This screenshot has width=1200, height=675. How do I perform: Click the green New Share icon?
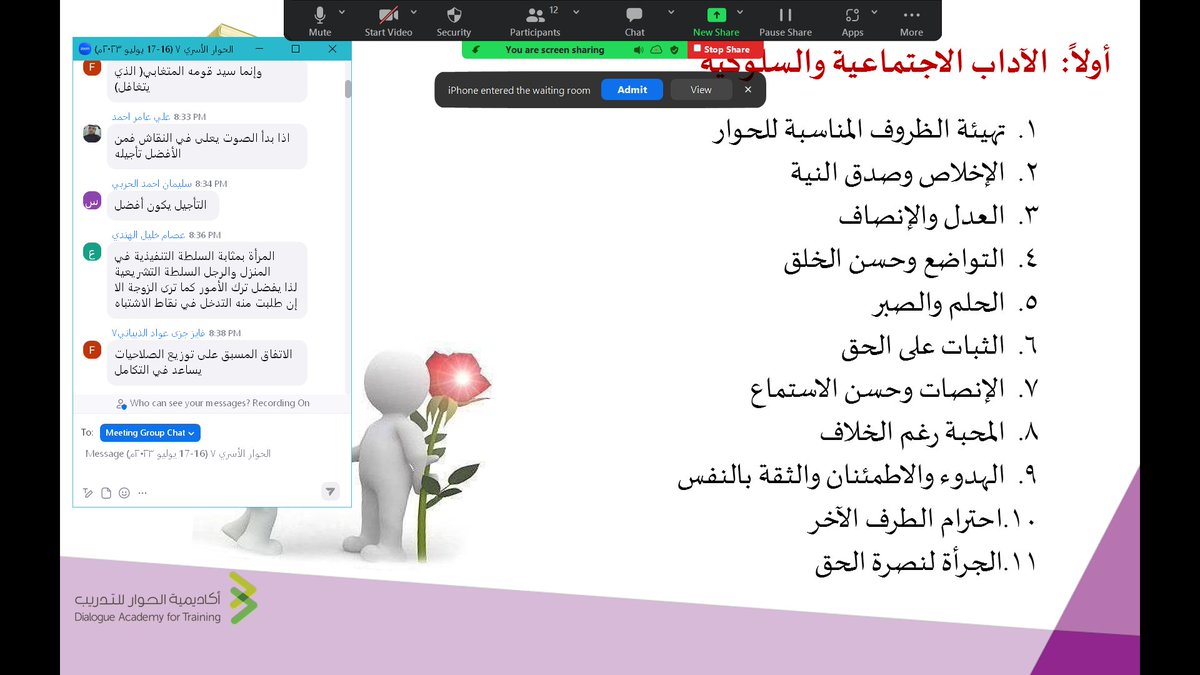coord(716,15)
